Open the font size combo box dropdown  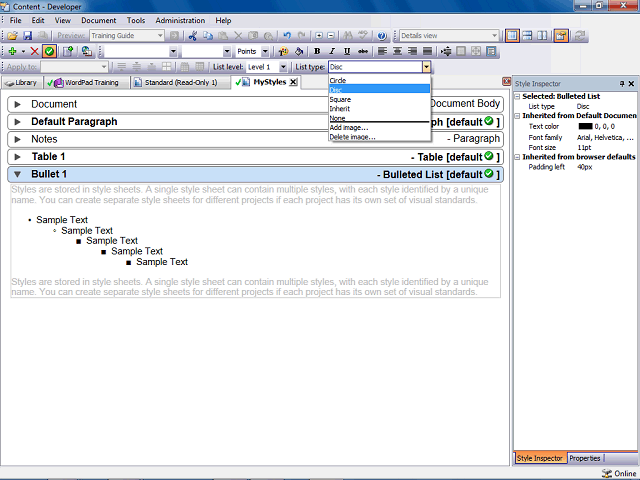227,51
